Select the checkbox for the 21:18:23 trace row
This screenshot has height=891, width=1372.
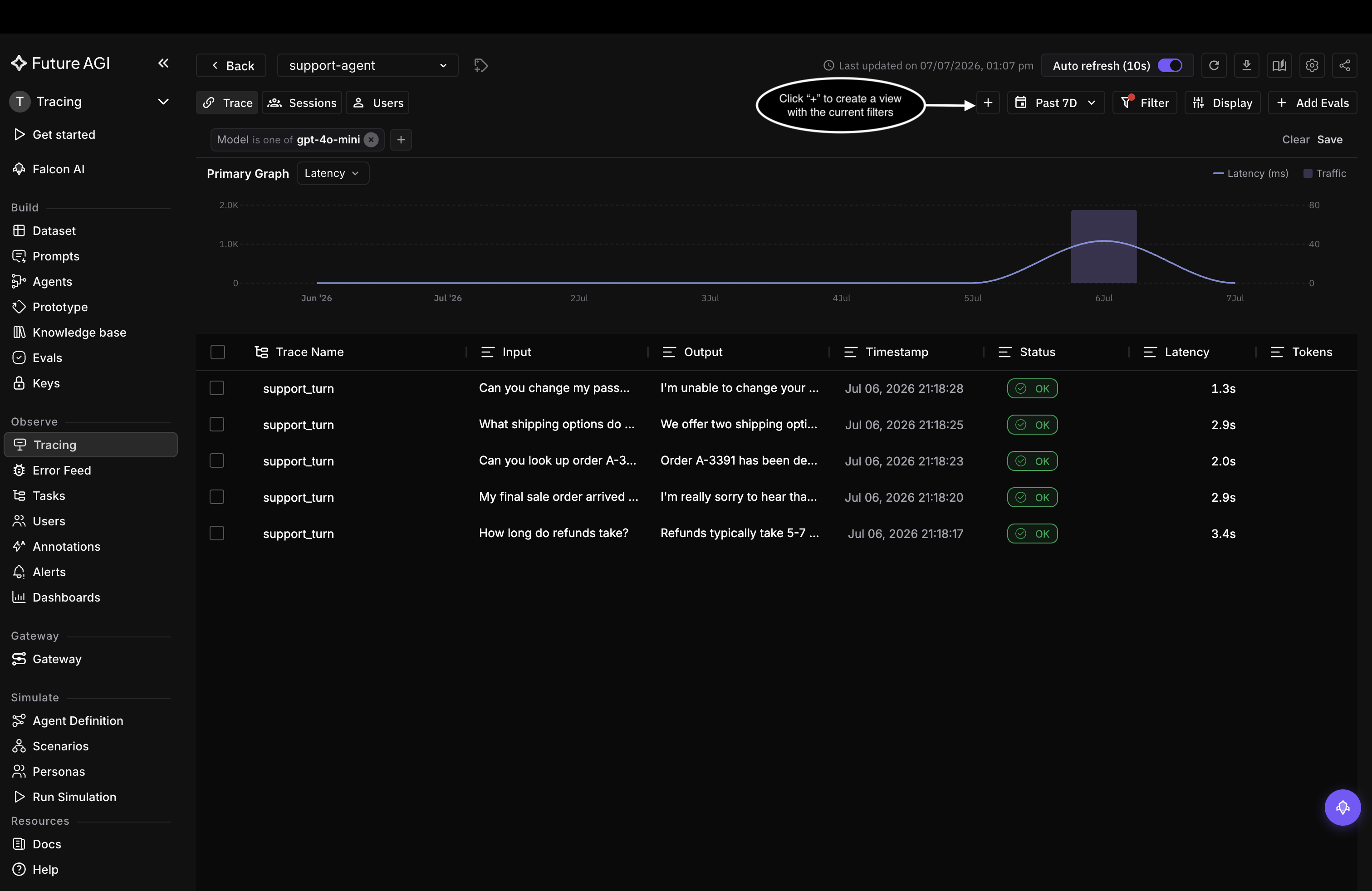(217, 460)
